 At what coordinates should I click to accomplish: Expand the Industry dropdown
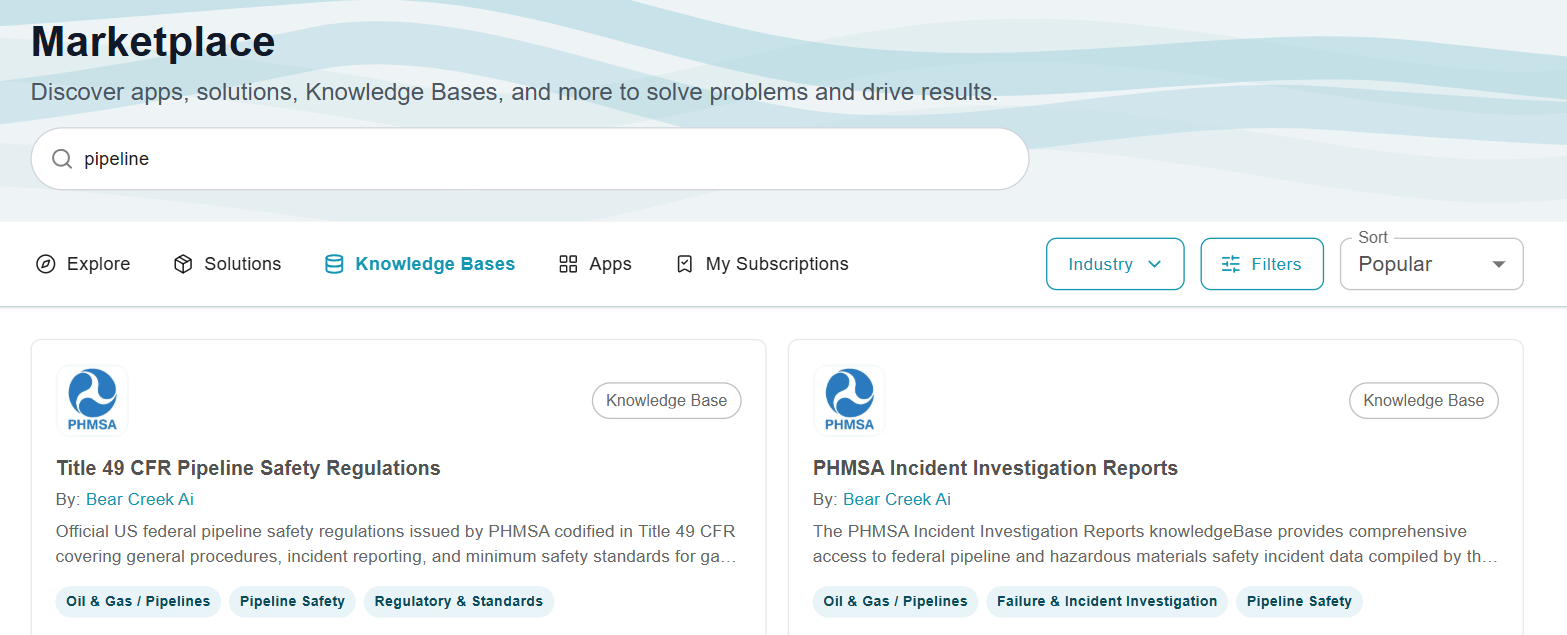1115,264
